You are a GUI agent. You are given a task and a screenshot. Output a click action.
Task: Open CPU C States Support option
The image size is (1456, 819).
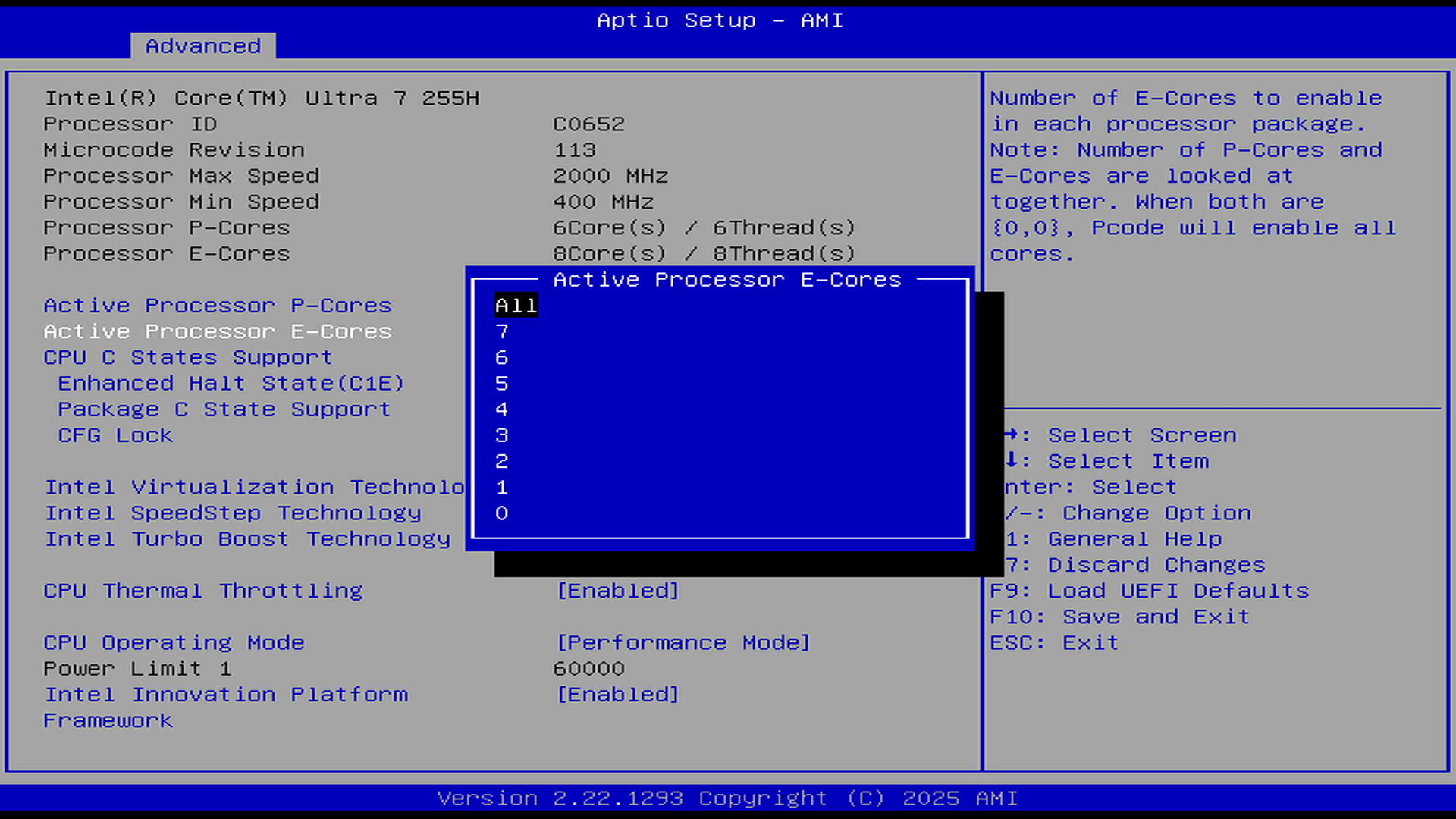click(188, 357)
